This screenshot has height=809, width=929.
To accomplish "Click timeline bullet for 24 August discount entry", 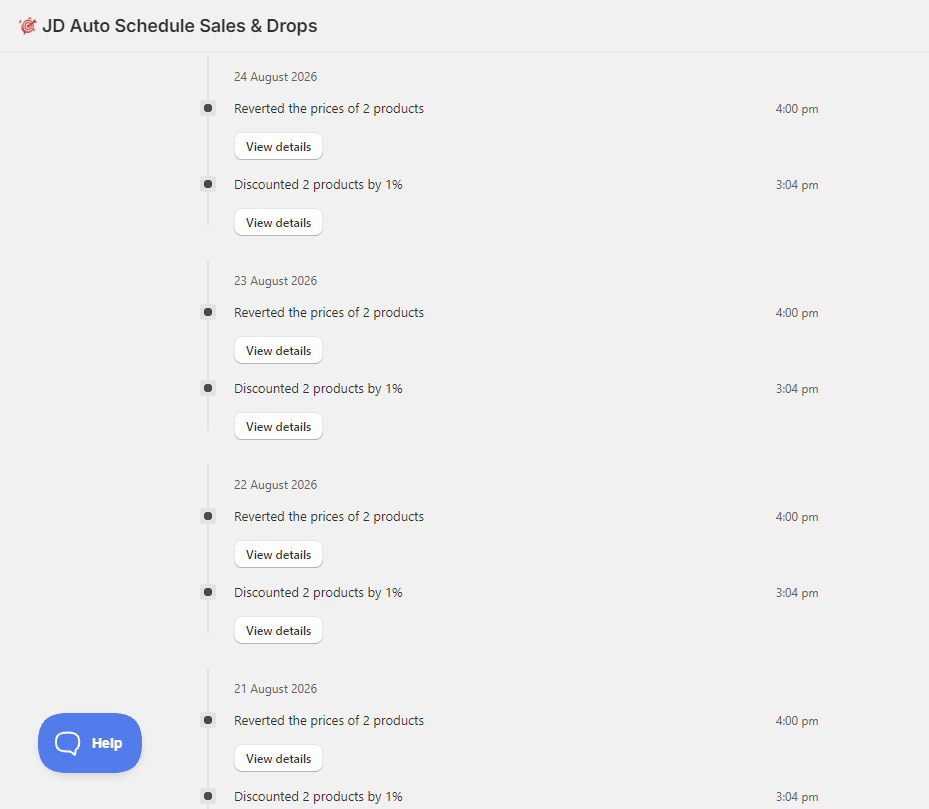I will pyautogui.click(x=208, y=184).
